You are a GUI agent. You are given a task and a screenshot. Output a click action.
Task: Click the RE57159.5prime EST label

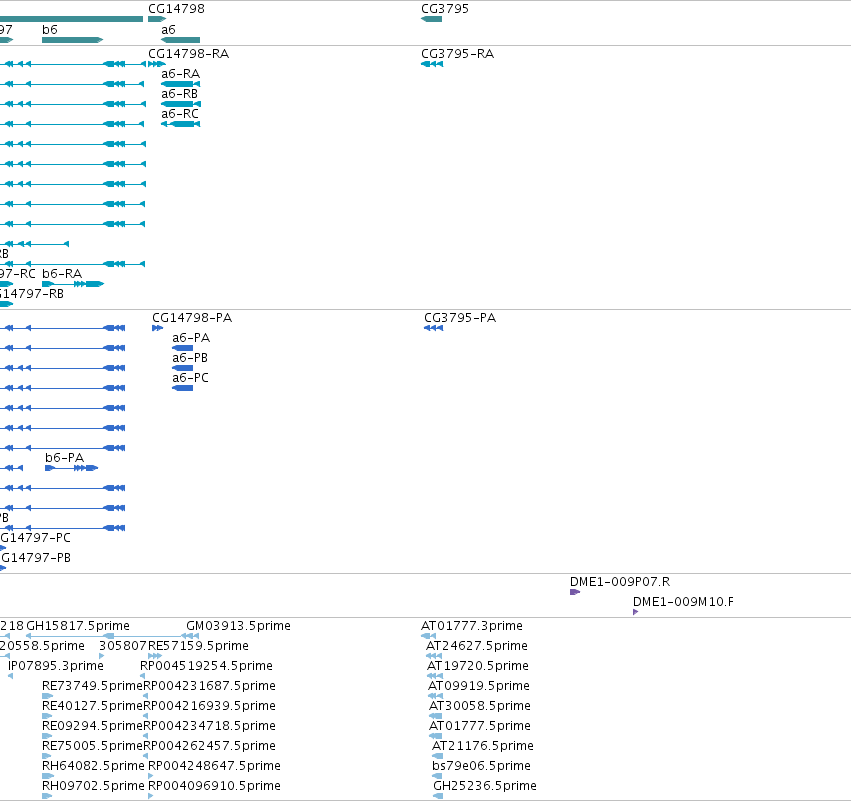tap(198, 646)
